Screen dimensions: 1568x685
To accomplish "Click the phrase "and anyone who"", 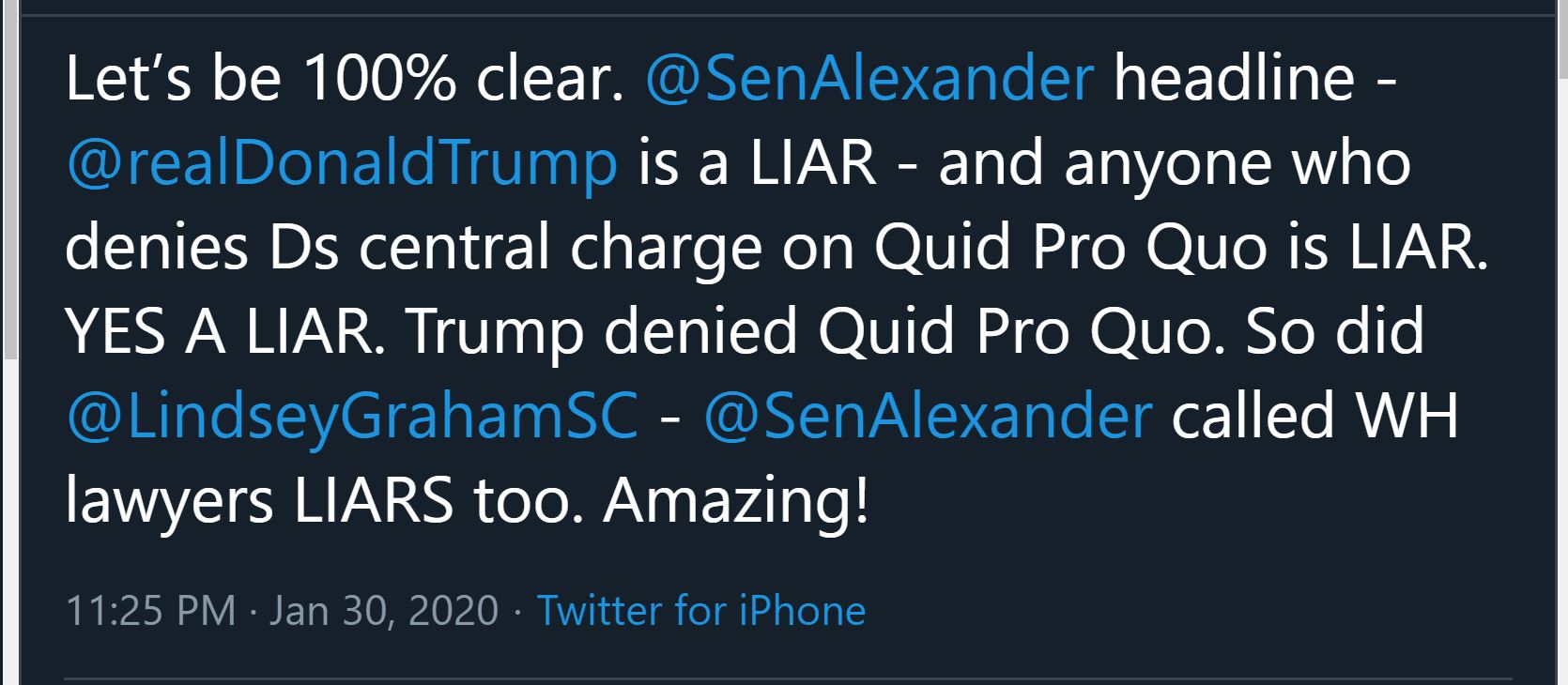I will [1175, 162].
